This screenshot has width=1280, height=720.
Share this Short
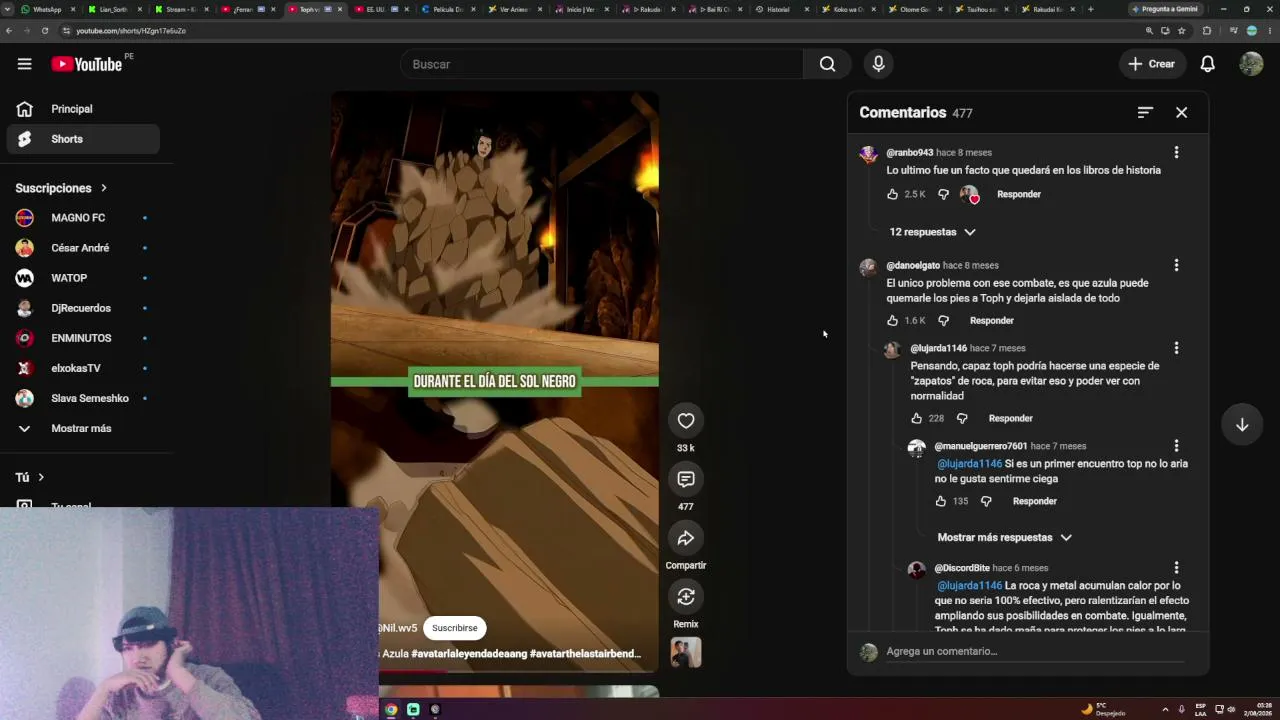pyautogui.click(x=686, y=538)
